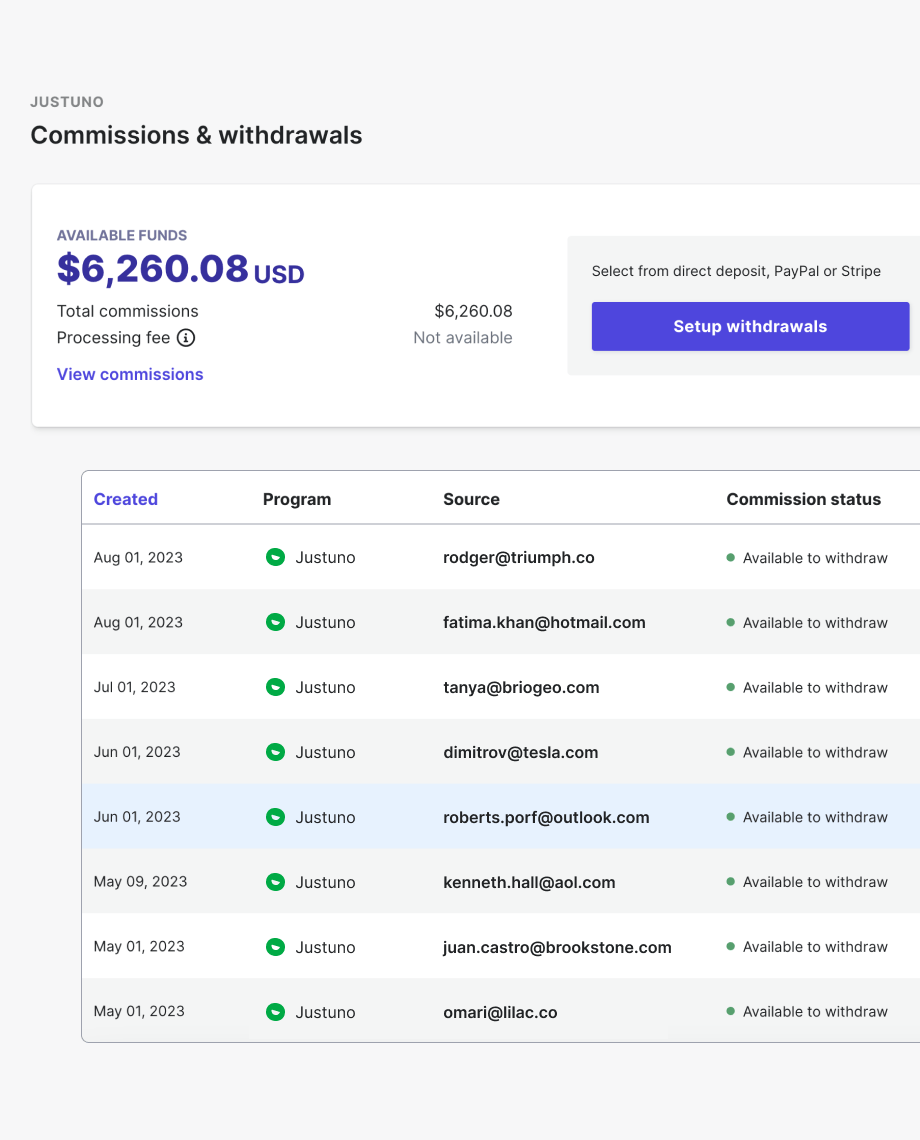
Task: Click the Source column header
Action: point(471,499)
